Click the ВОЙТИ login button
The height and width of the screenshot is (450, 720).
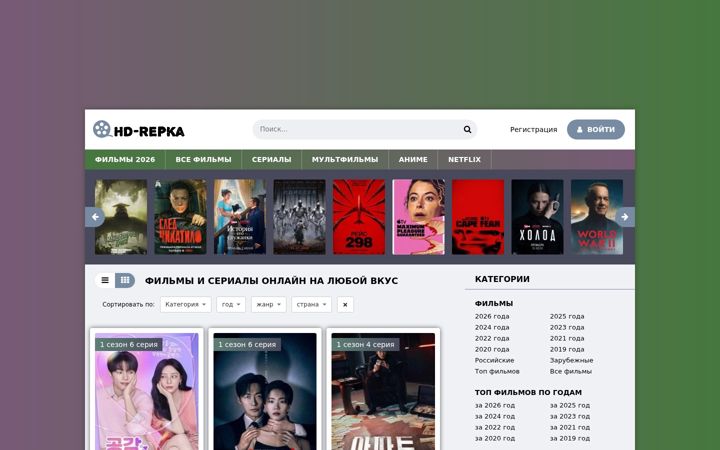click(x=596, y=129)
